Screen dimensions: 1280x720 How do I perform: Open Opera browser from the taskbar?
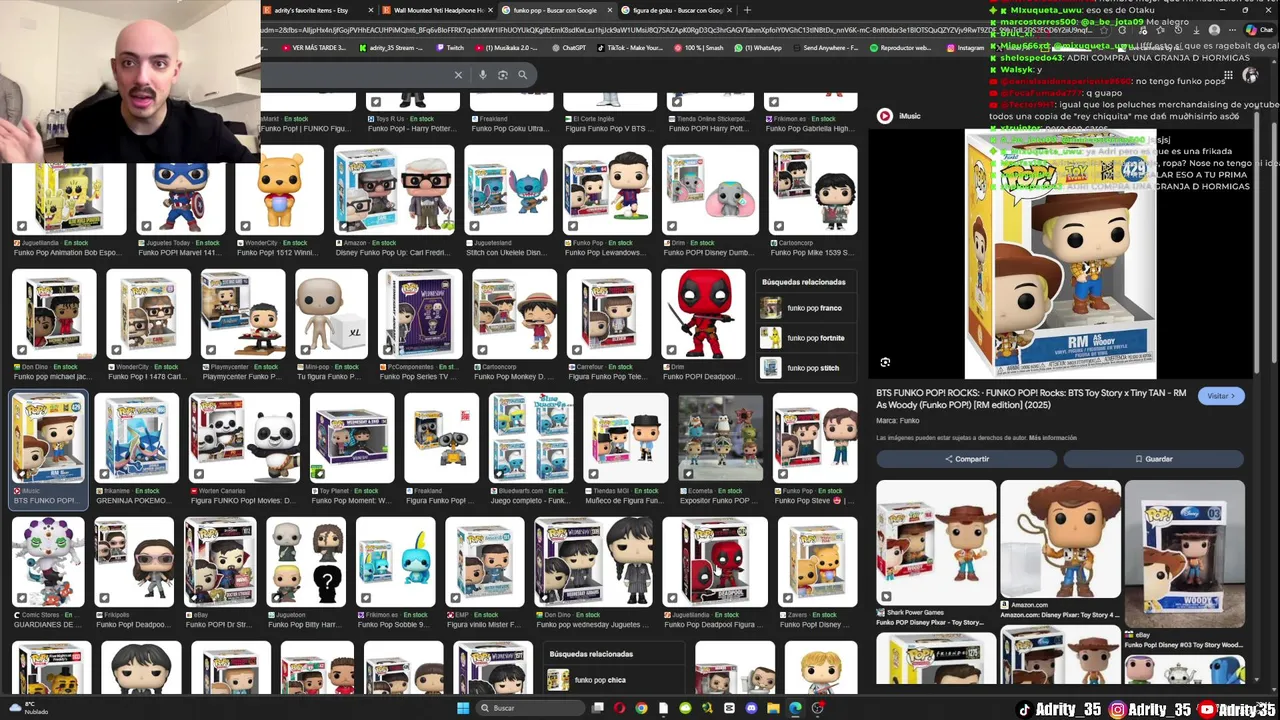(619, 708)
